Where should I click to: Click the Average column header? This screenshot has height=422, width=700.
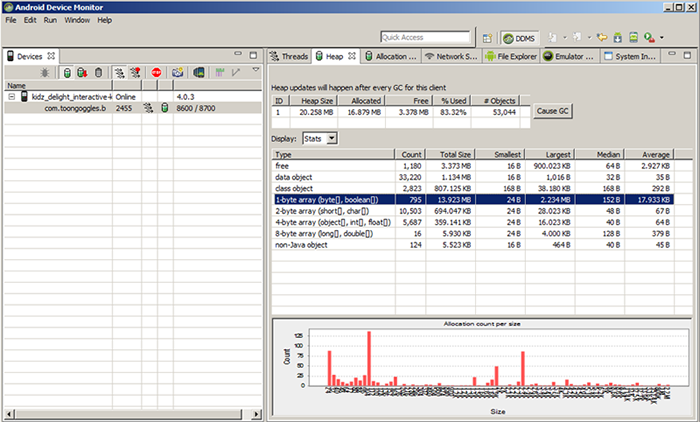click(x=650, y=155)
